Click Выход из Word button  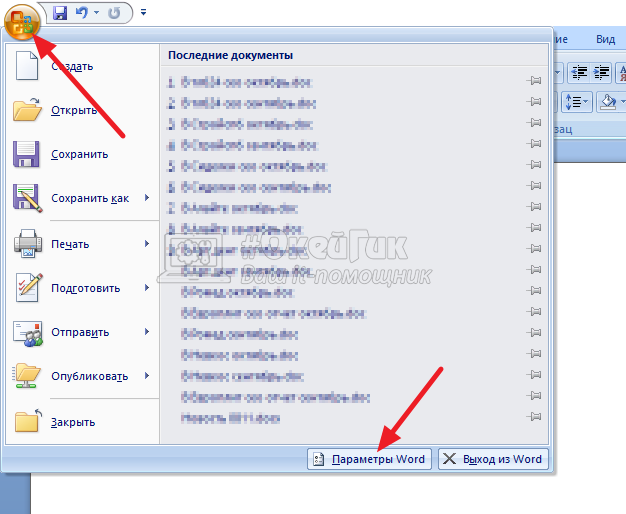[493, 459]
